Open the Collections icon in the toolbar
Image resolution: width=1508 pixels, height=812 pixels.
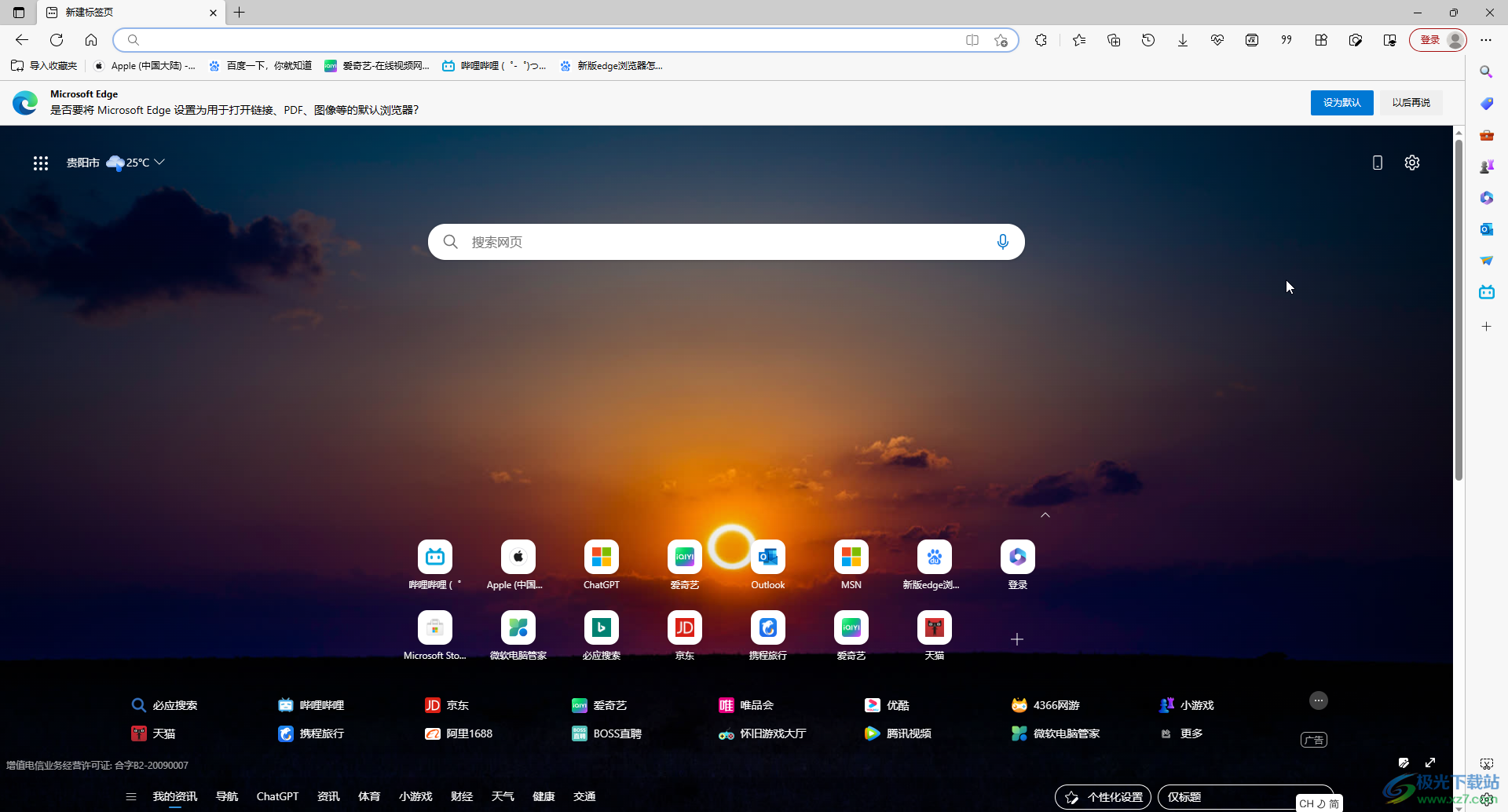1114,40
